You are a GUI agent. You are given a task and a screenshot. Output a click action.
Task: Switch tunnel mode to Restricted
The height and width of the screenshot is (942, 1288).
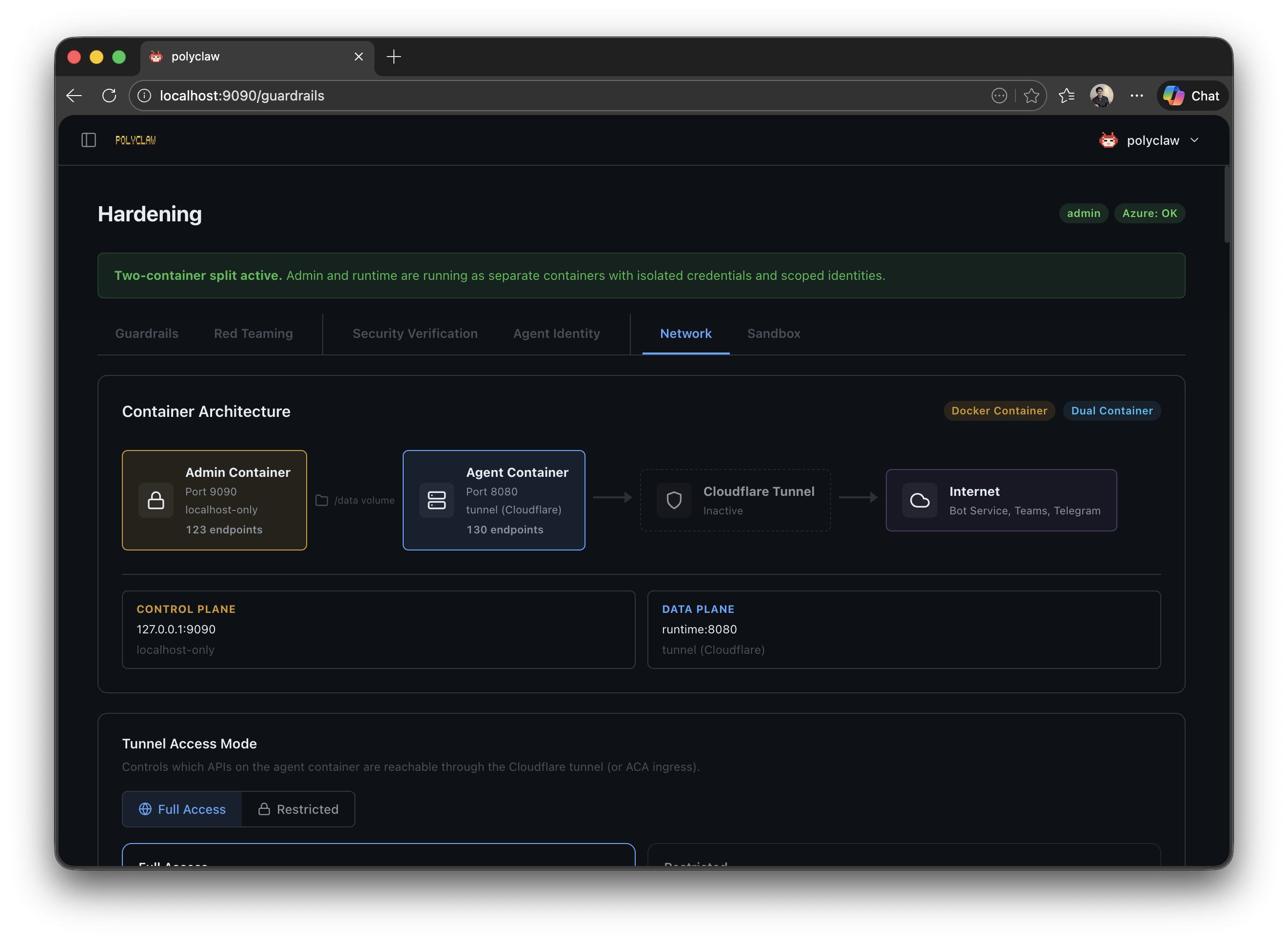(x=298, y=809)
